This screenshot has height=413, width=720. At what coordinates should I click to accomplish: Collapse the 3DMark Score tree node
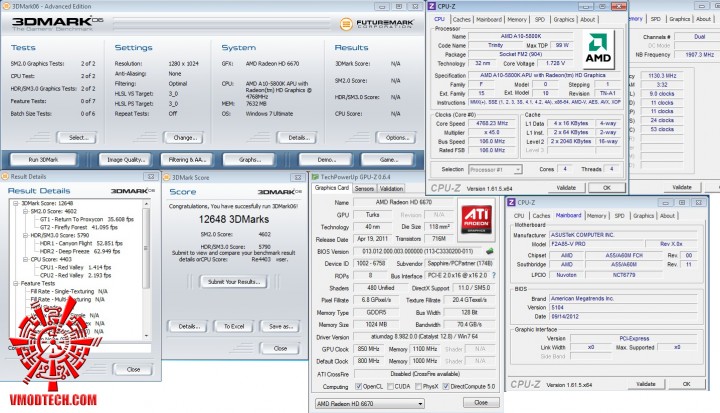point(16,203)
